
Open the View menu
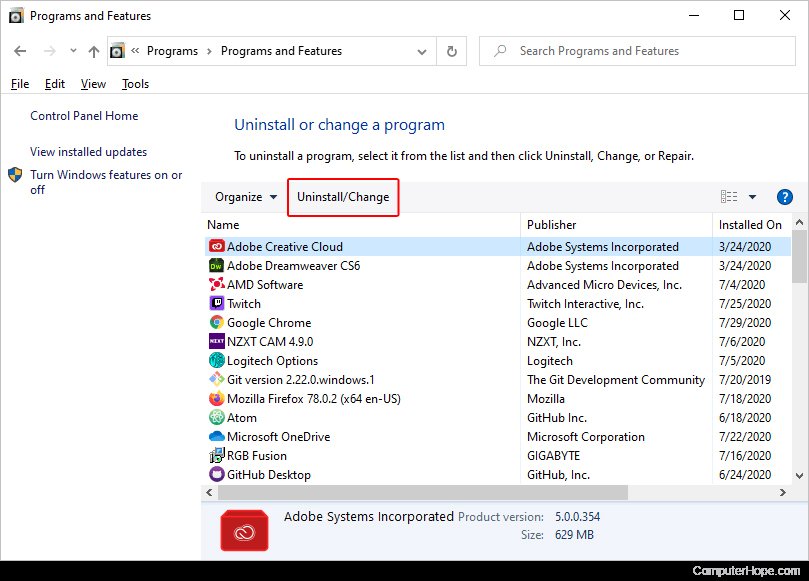point(93,84)
